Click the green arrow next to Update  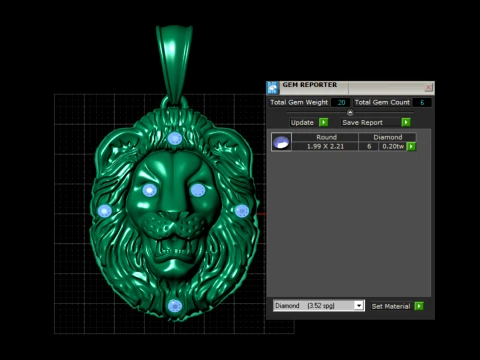pyautogui.click(x=323, y=122)
